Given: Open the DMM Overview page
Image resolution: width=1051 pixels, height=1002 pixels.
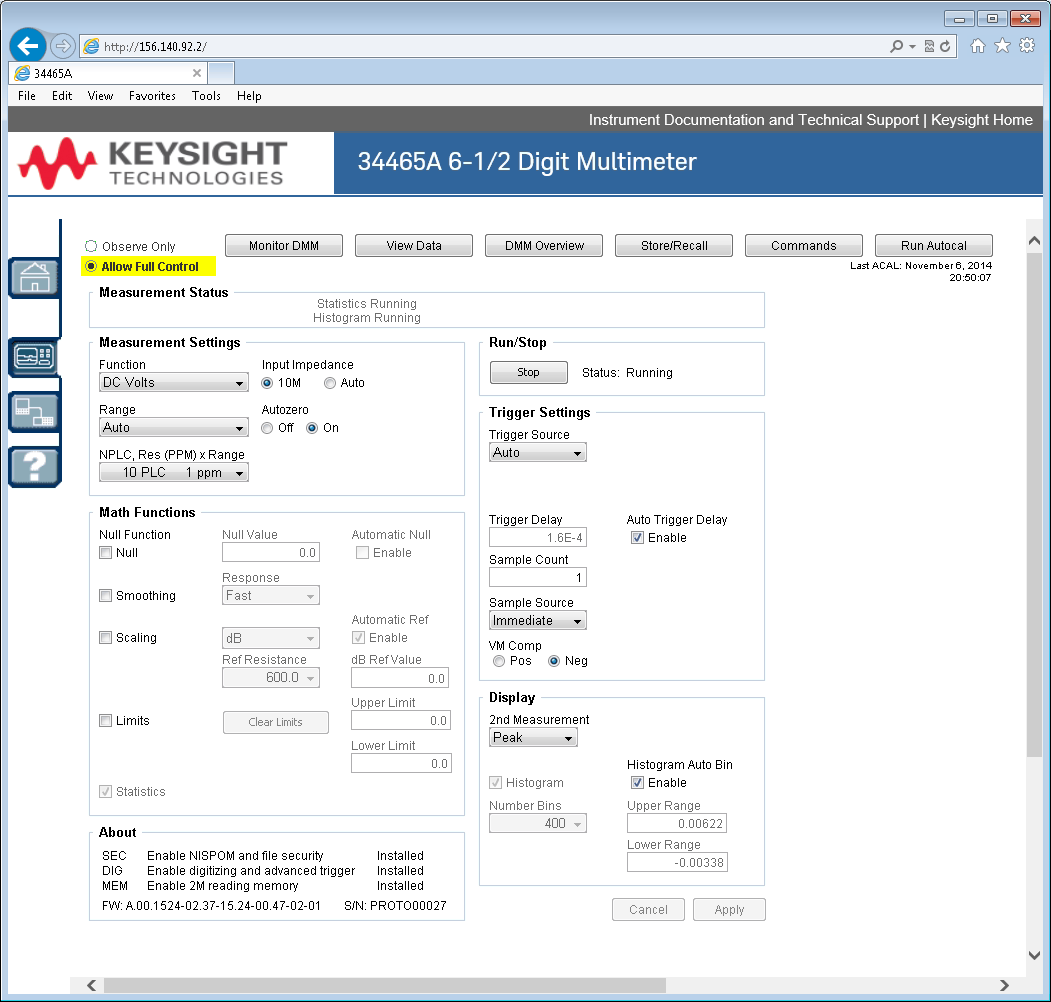Looking at the screenshot, I should tap(544, 245).
